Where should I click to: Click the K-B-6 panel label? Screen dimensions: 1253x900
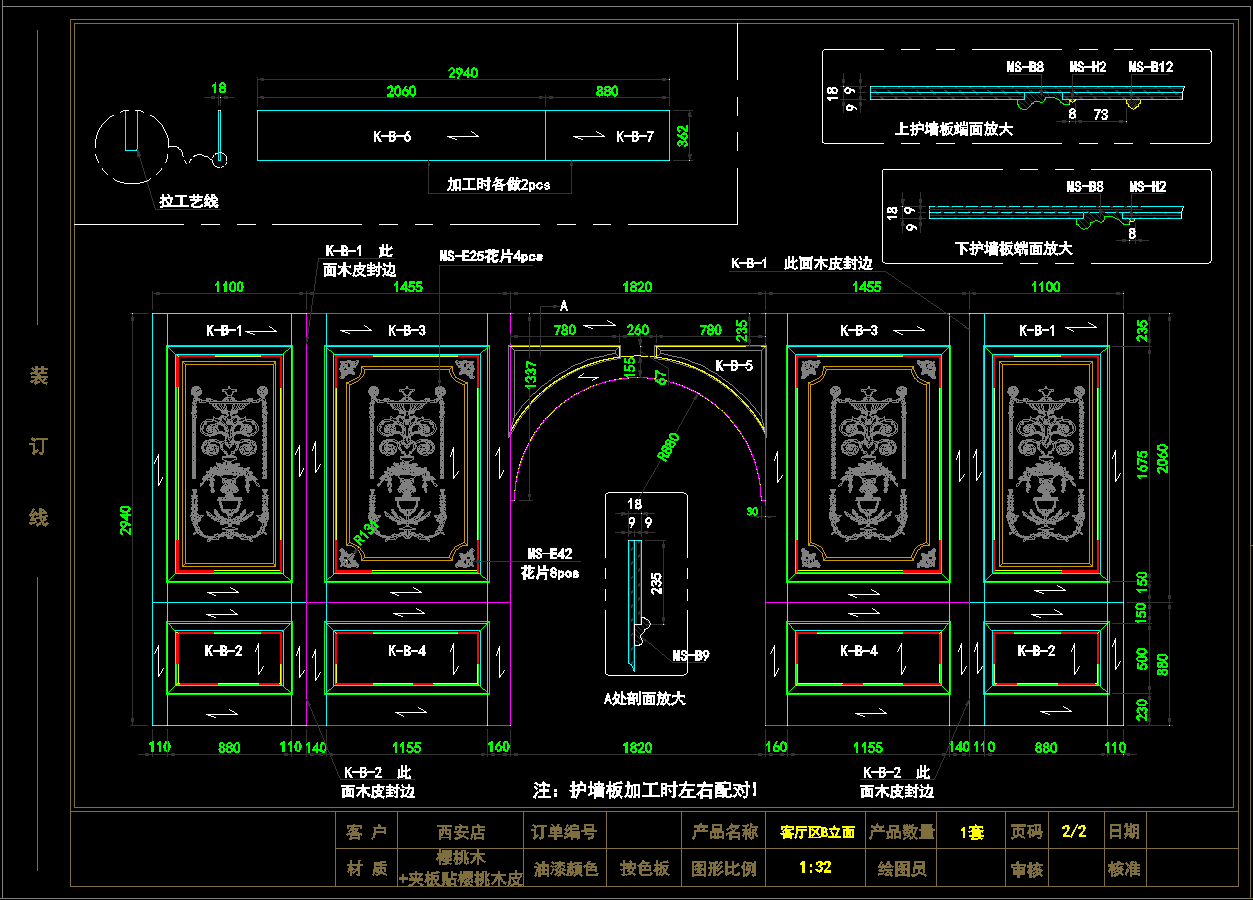click(x=392, y=137)
